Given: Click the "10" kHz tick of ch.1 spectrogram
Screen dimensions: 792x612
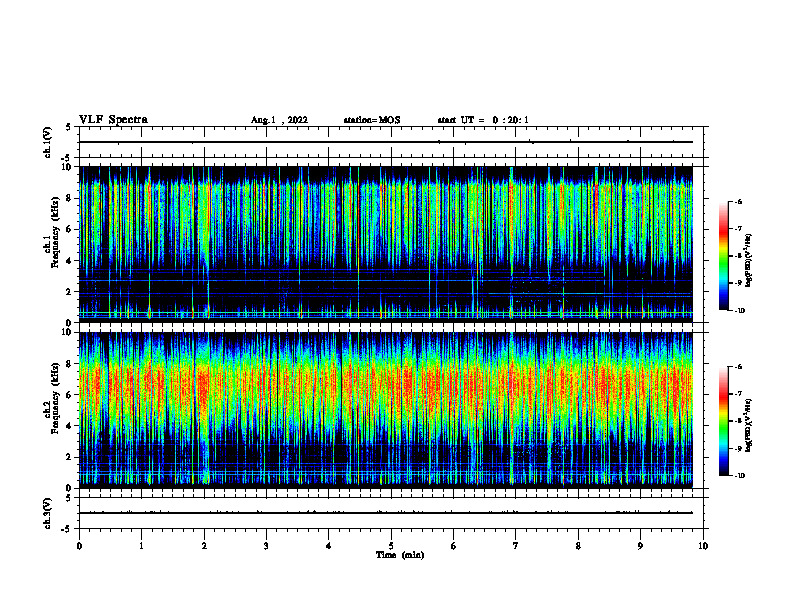Looking at the screenshot, I should click(69, 167).
